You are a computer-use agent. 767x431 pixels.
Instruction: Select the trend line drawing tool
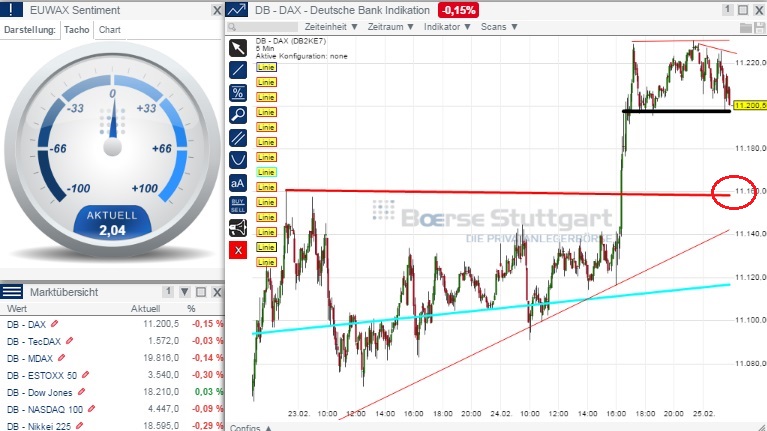point(238,70)
